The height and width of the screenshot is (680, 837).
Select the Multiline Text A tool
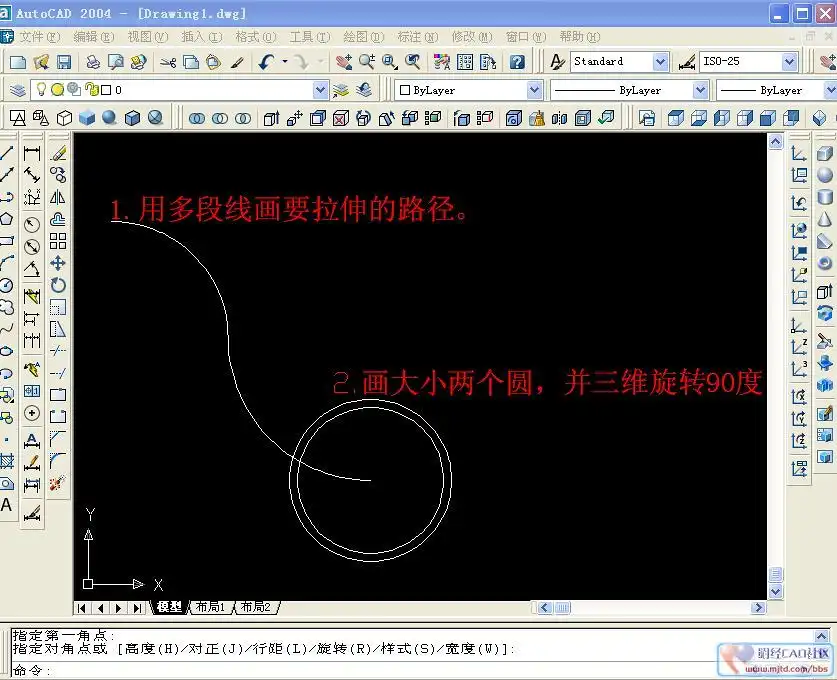pos(6,505)
